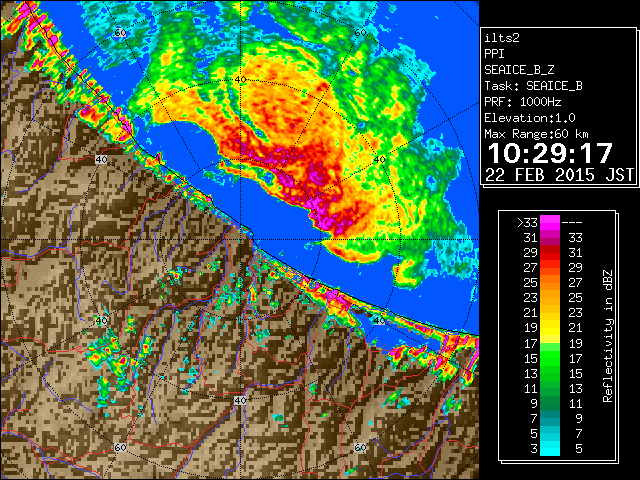The height and width of the screenshot is (480, 640).
Task: Click the '40' range label due north of center
Action: 241,79
